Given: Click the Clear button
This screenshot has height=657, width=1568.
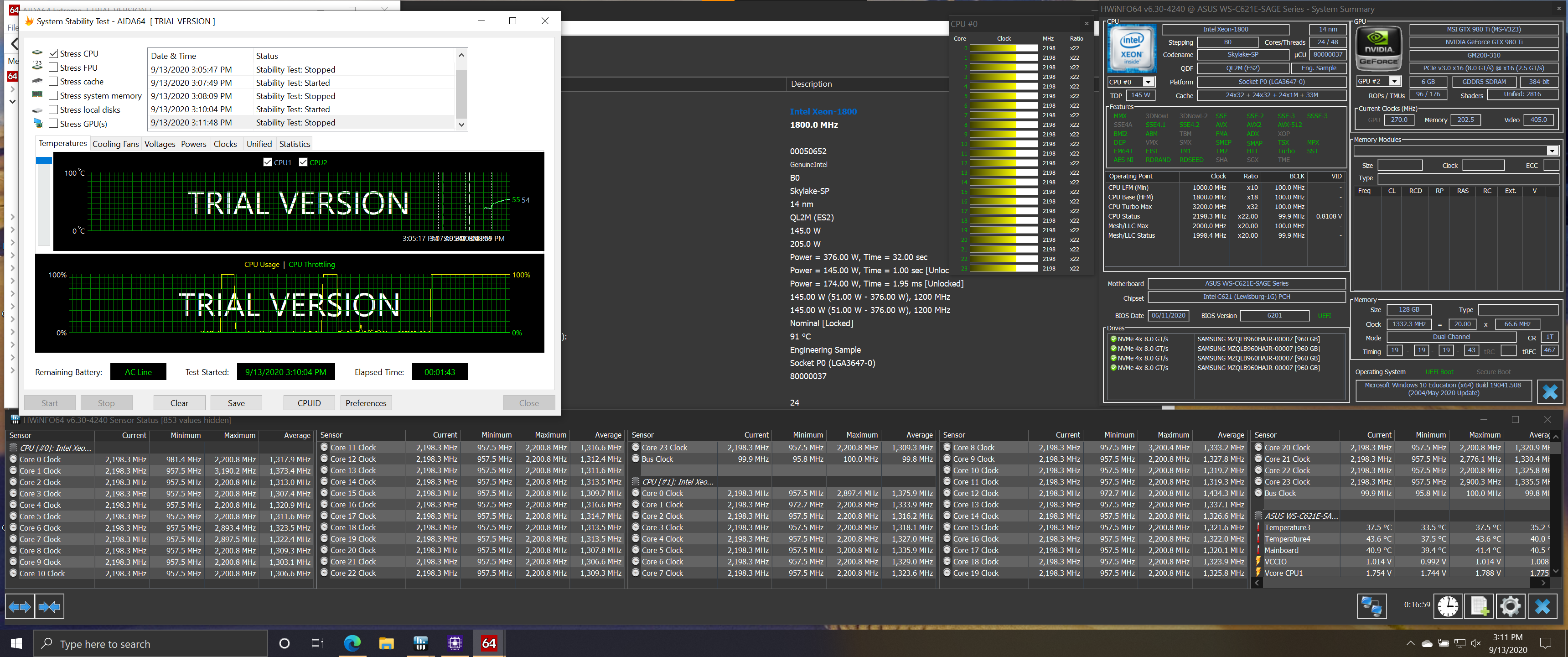Looking at the screenshot, I should [179, 403].
